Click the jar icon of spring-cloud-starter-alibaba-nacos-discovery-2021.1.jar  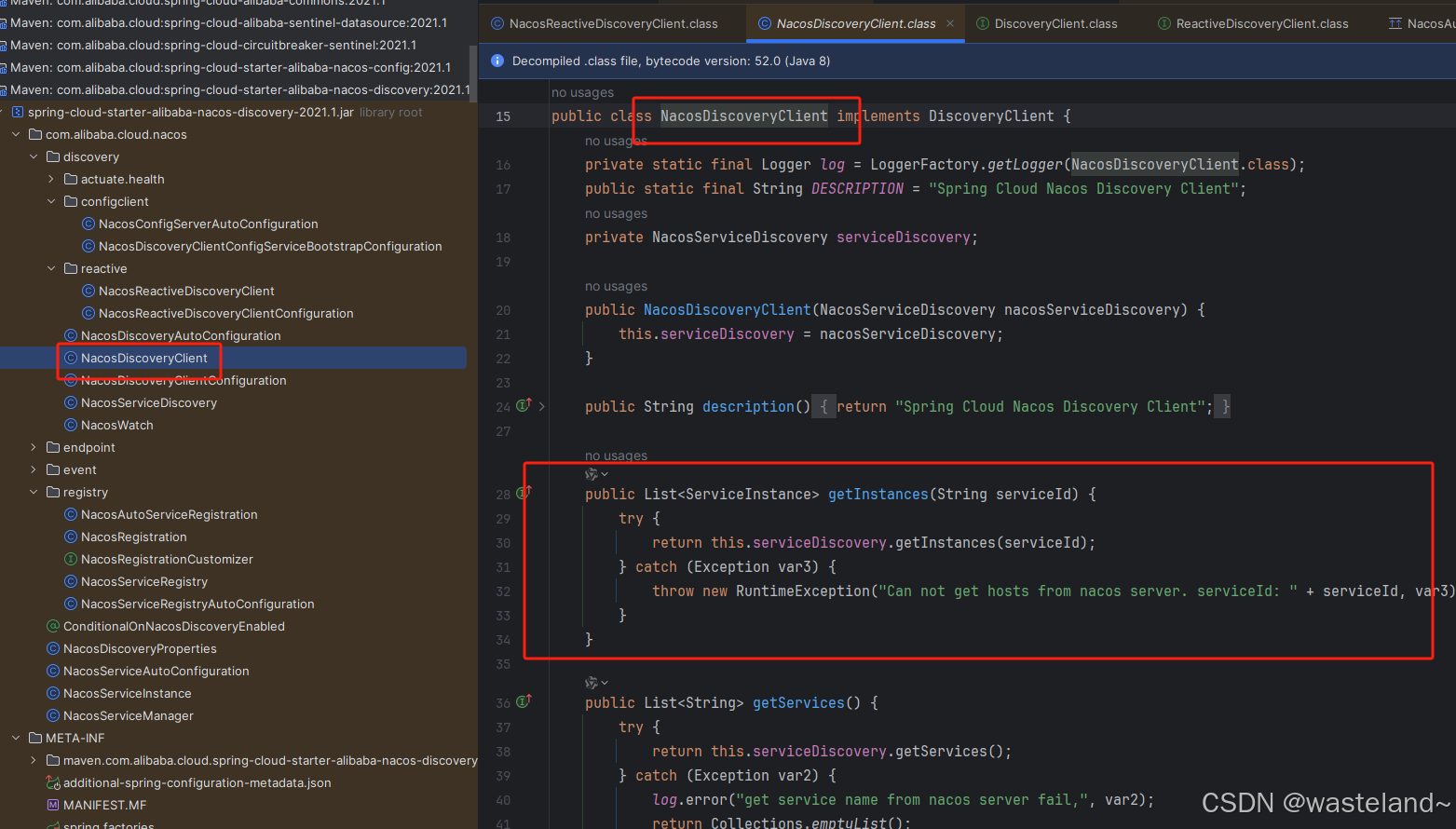(18, 112)
